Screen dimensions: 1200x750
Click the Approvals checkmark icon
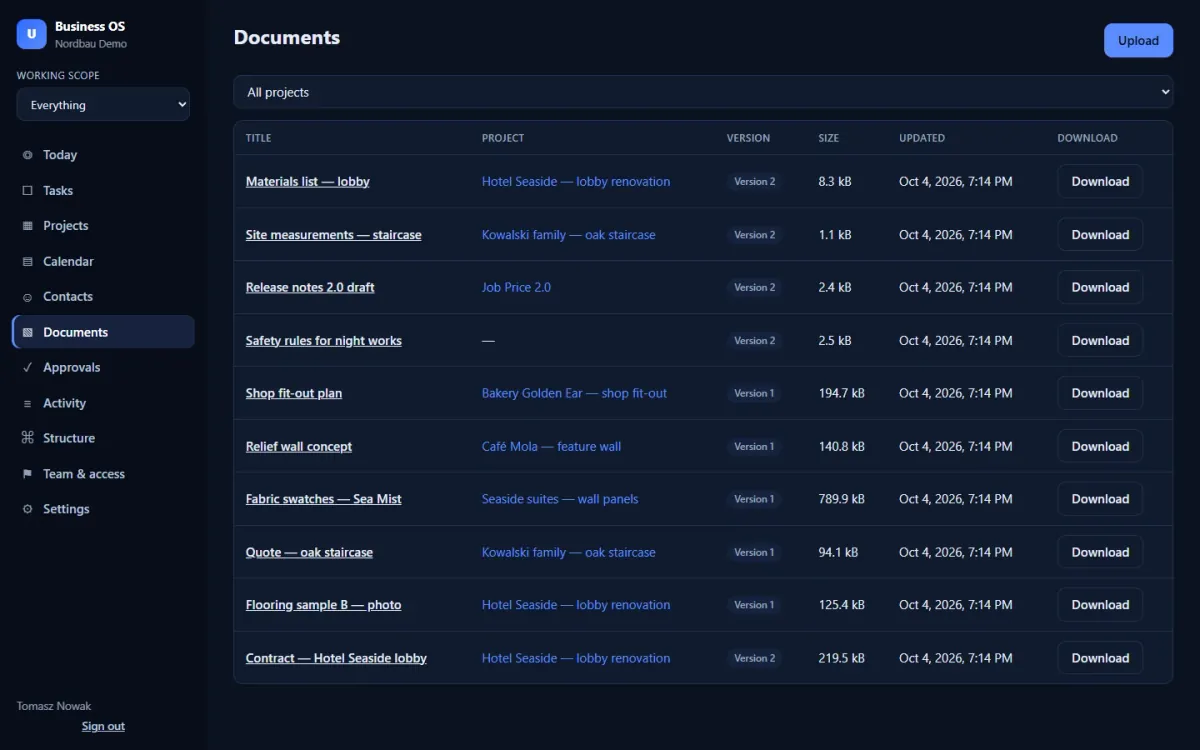(x=27, y=367)
